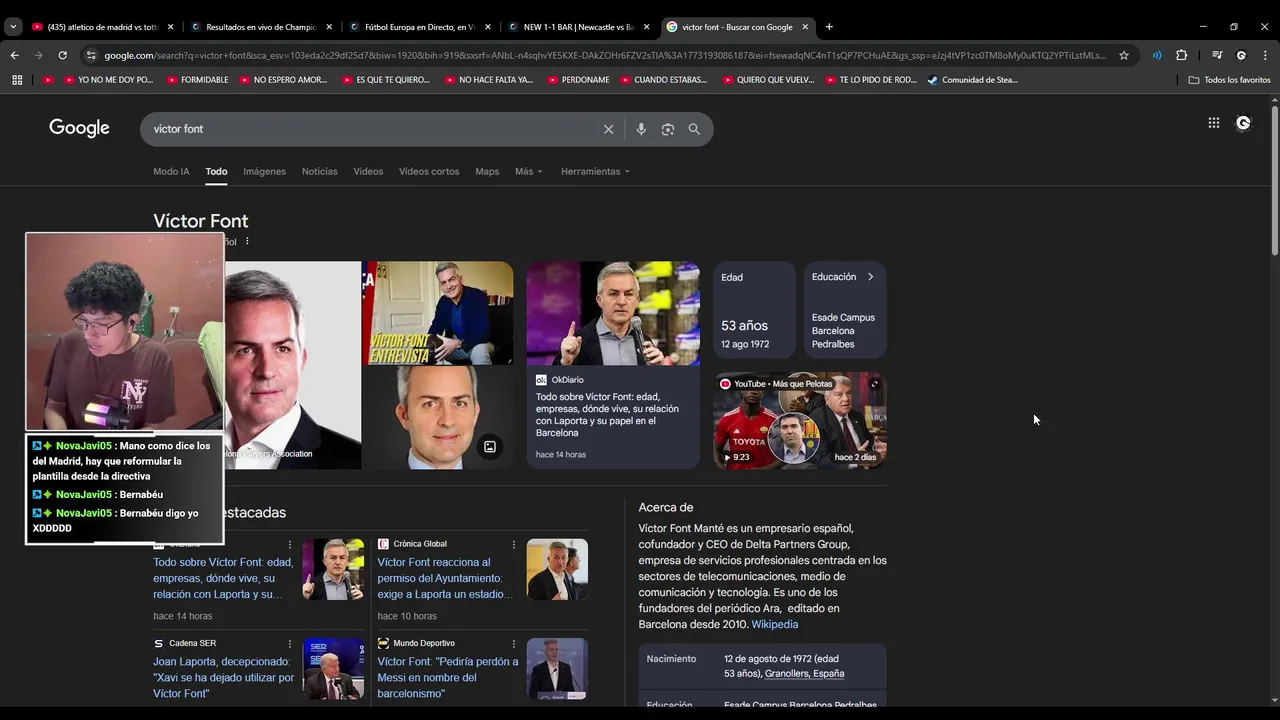1280x720 pixels.
Task: Play the Más que Pelotas YouTube video
Action: [x=800, y=421]
